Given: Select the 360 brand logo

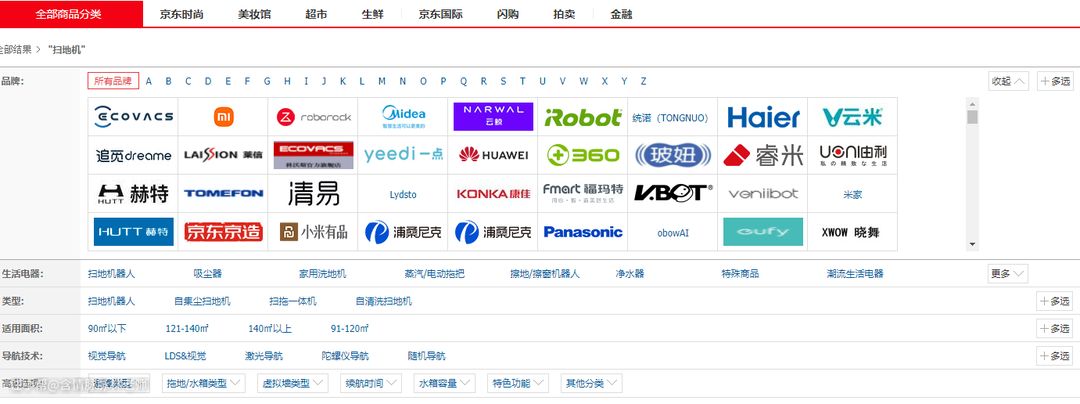Looking at the screenshot, I should pos(583,155).
